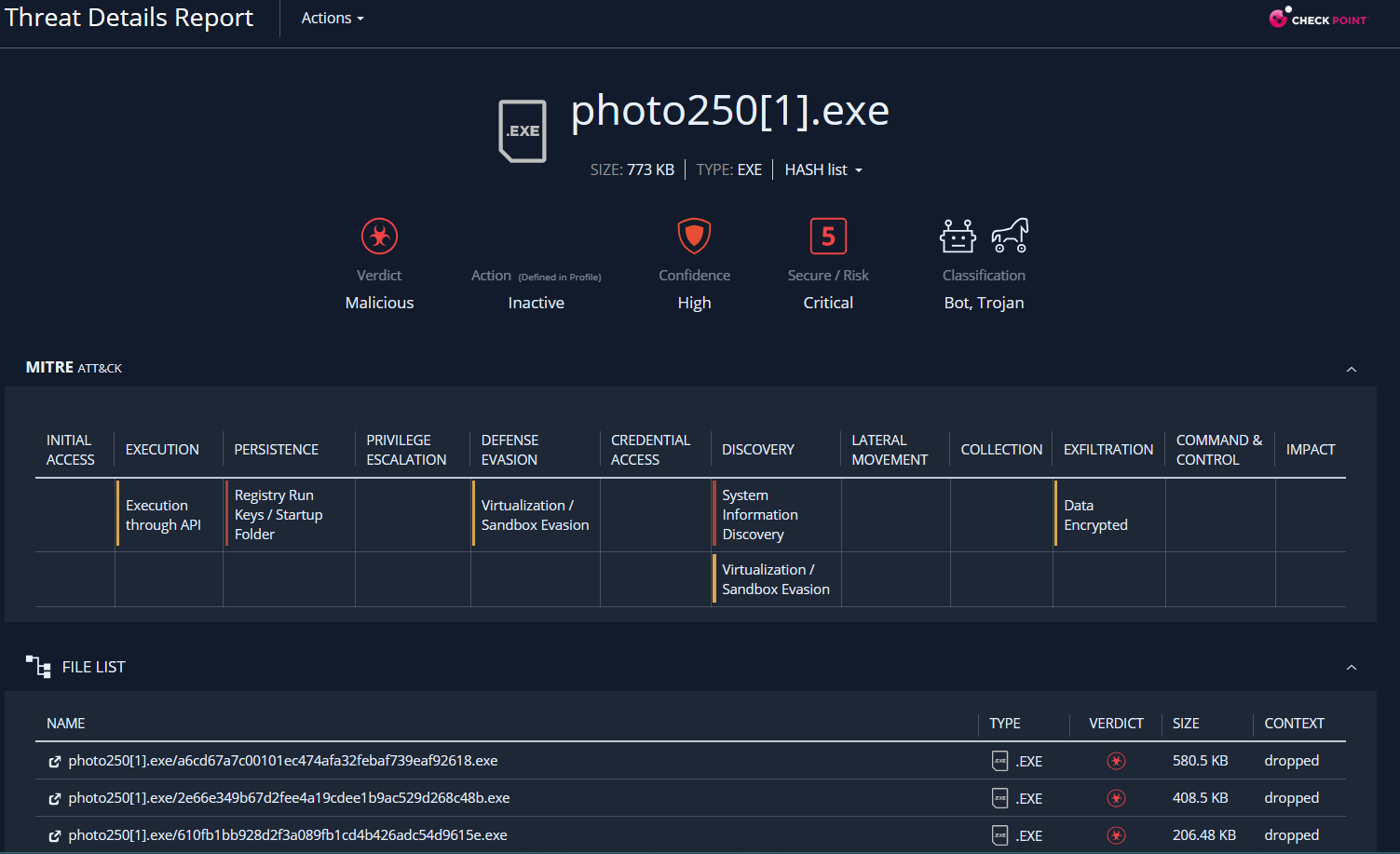The image size is (1400, 854).
Task: Click the Trojan horse classification icon
Action: tap(1010, 237)
